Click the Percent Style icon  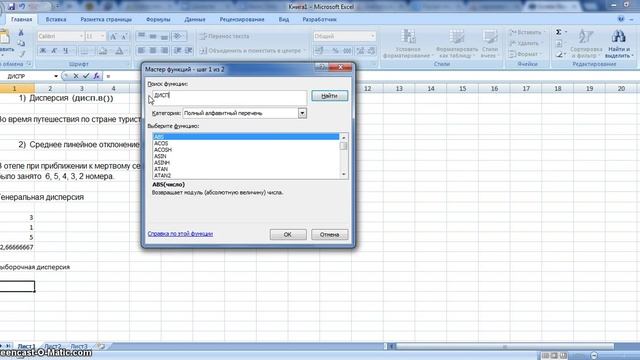336,51
